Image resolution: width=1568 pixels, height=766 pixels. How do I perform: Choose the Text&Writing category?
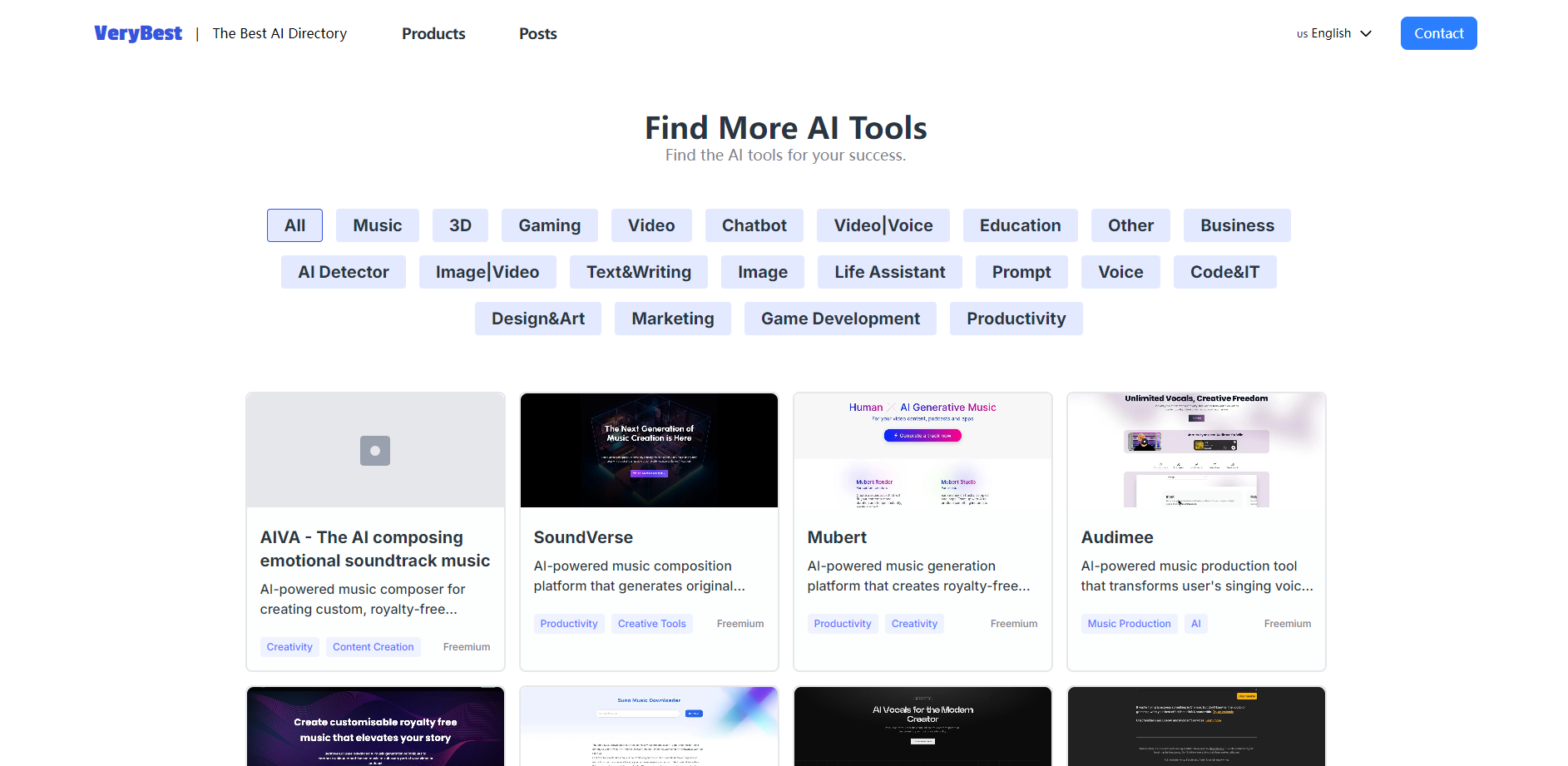(639, 272)
